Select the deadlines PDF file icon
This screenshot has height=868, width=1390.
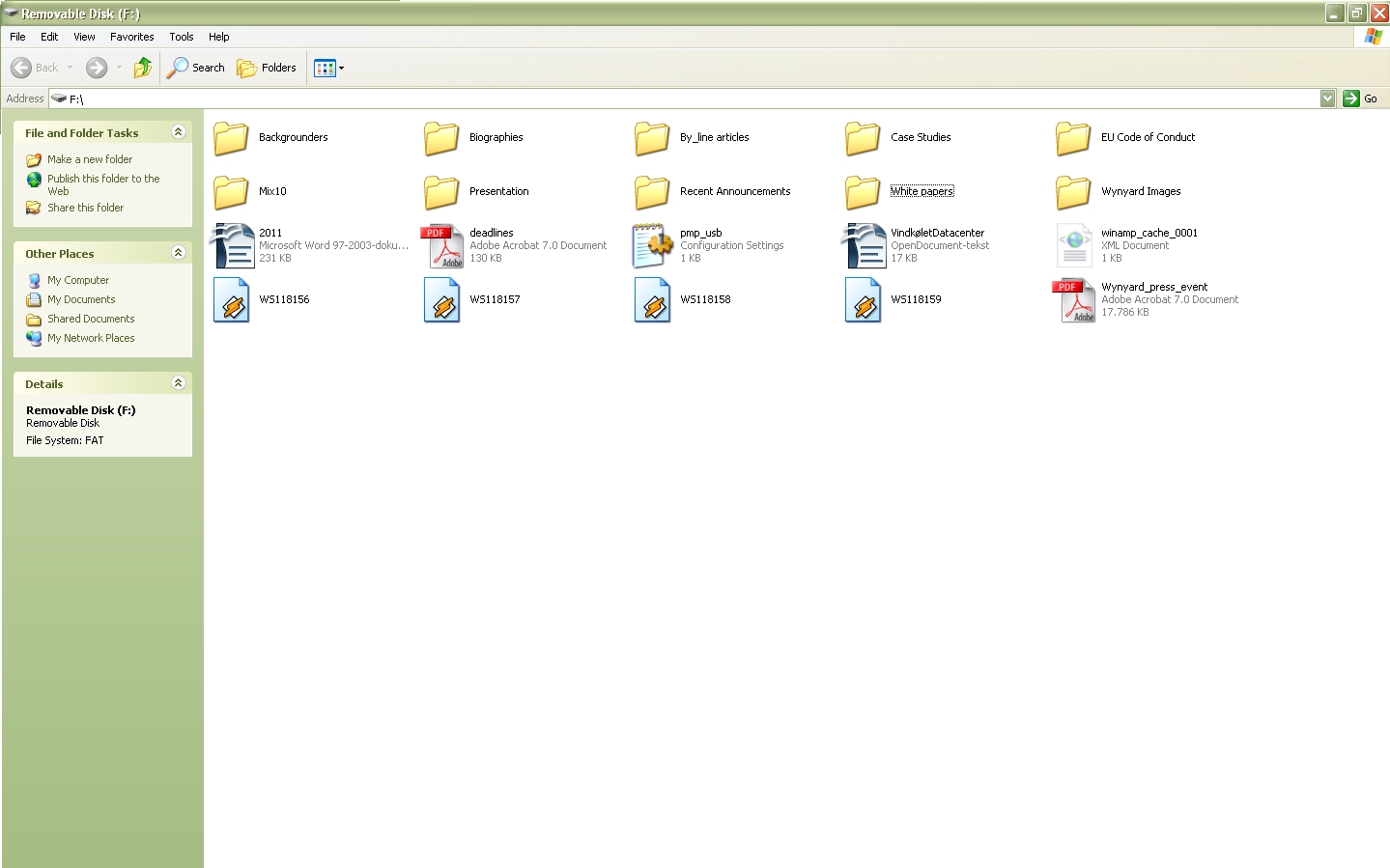tap(442, 245)
